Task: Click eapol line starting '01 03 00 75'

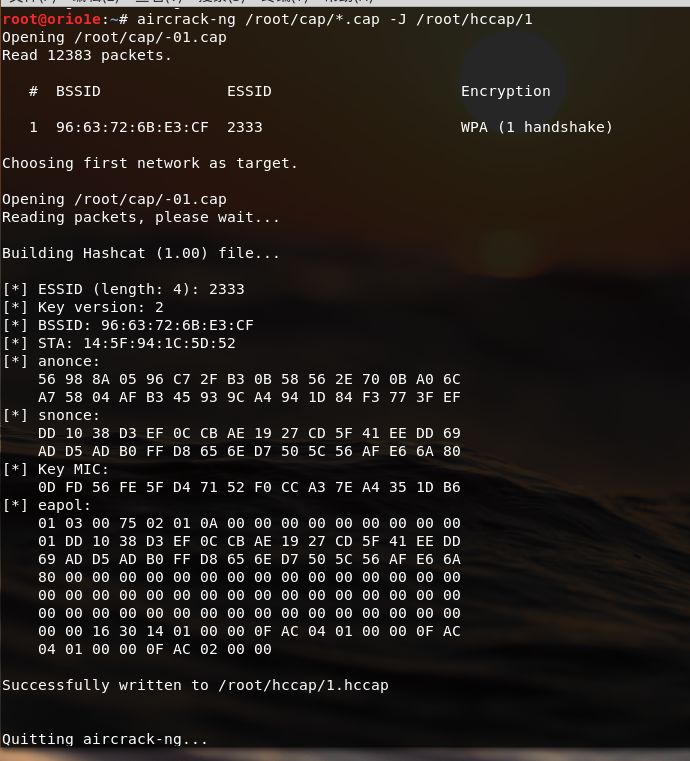Action: [249, 523]
